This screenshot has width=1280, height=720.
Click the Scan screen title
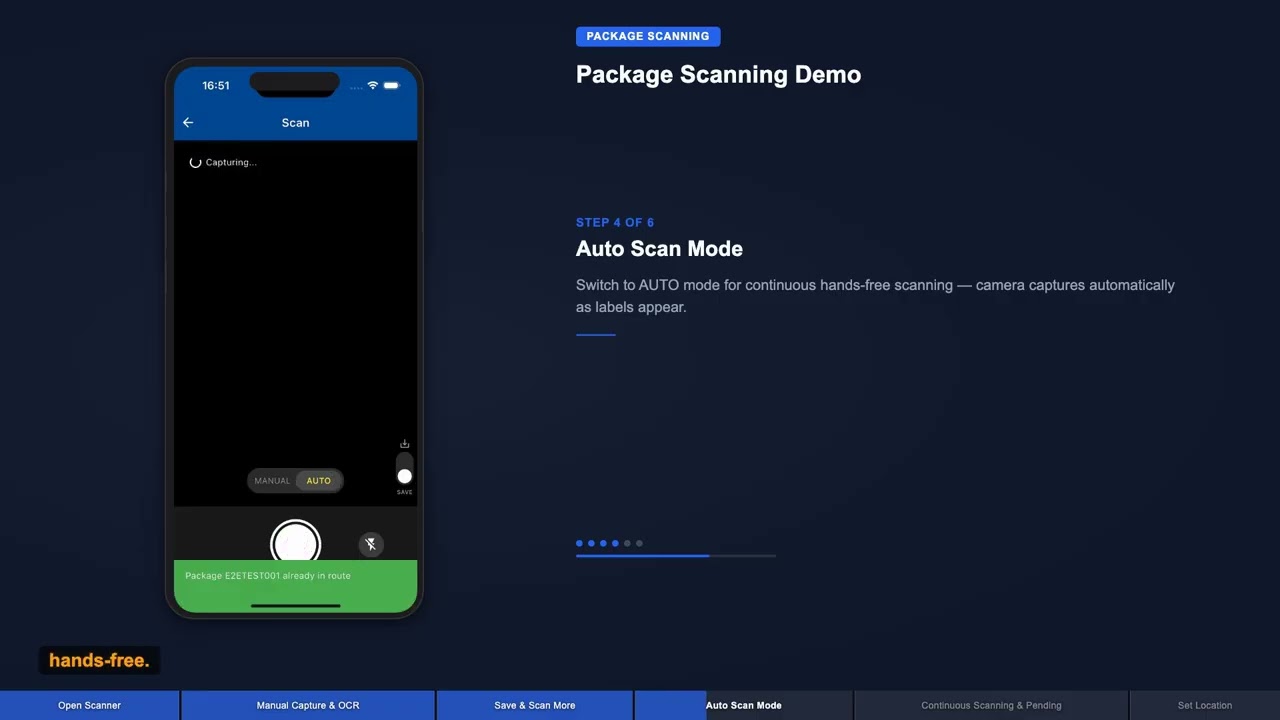coord(295,122)
